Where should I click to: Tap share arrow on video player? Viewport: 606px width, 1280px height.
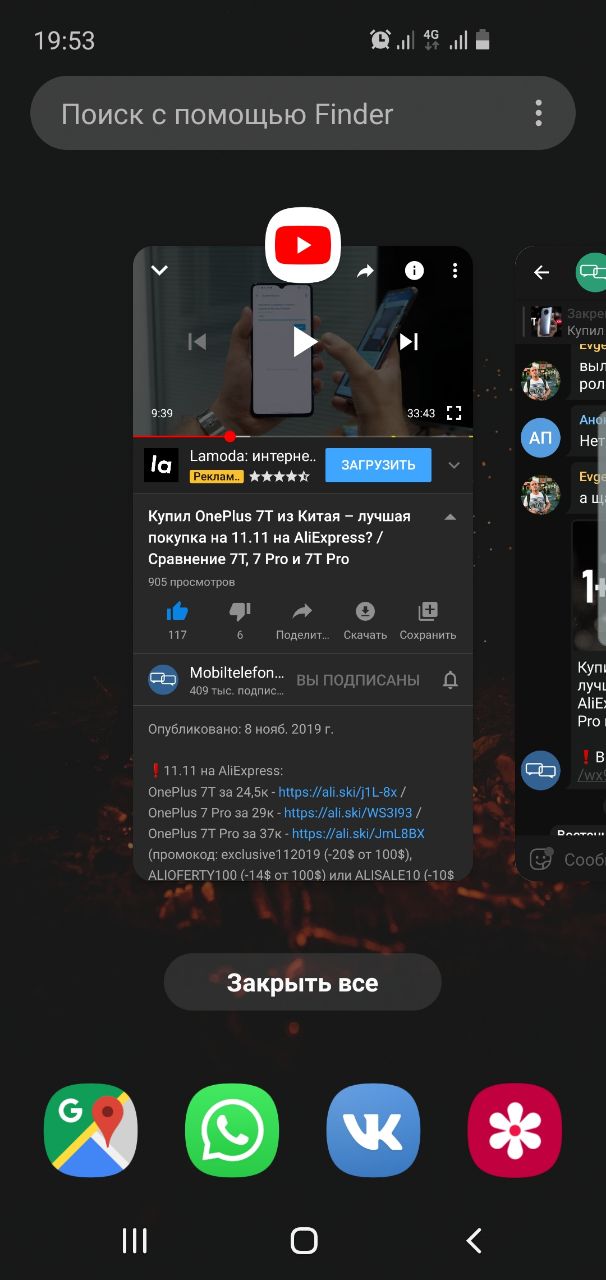coord(366,271)
